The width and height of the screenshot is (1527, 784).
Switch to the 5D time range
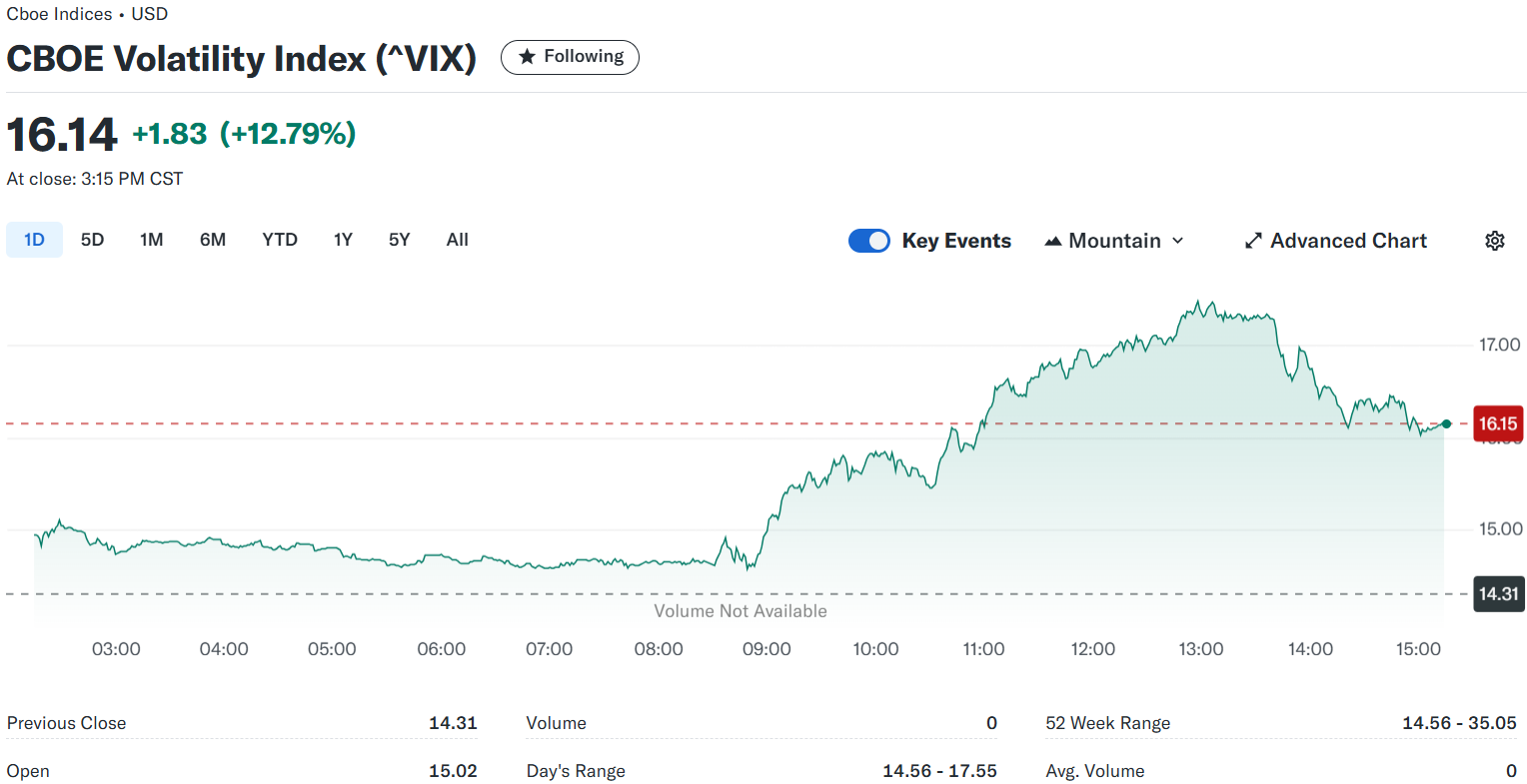92,240
